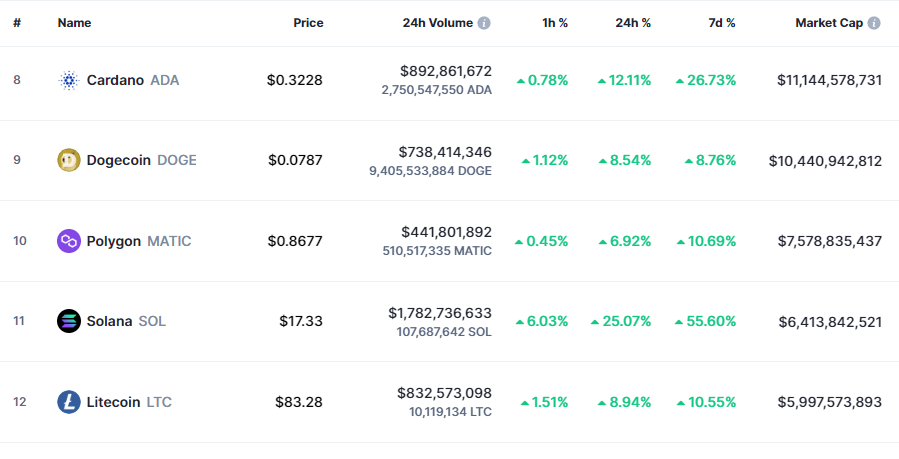Click the purple Polygon logo icon

[69, 241]
